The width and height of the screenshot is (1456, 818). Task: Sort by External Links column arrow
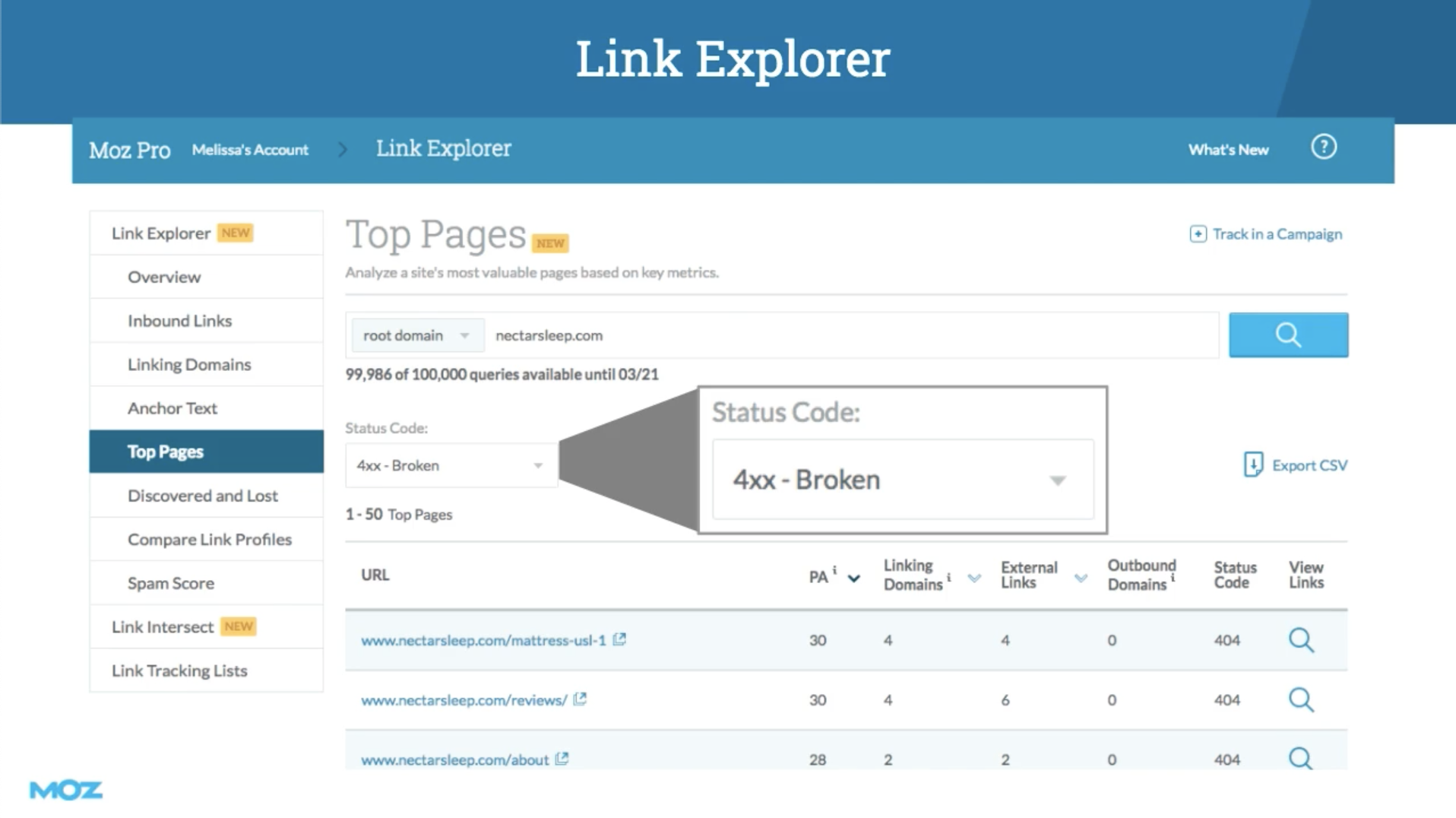coord(1081,579)
